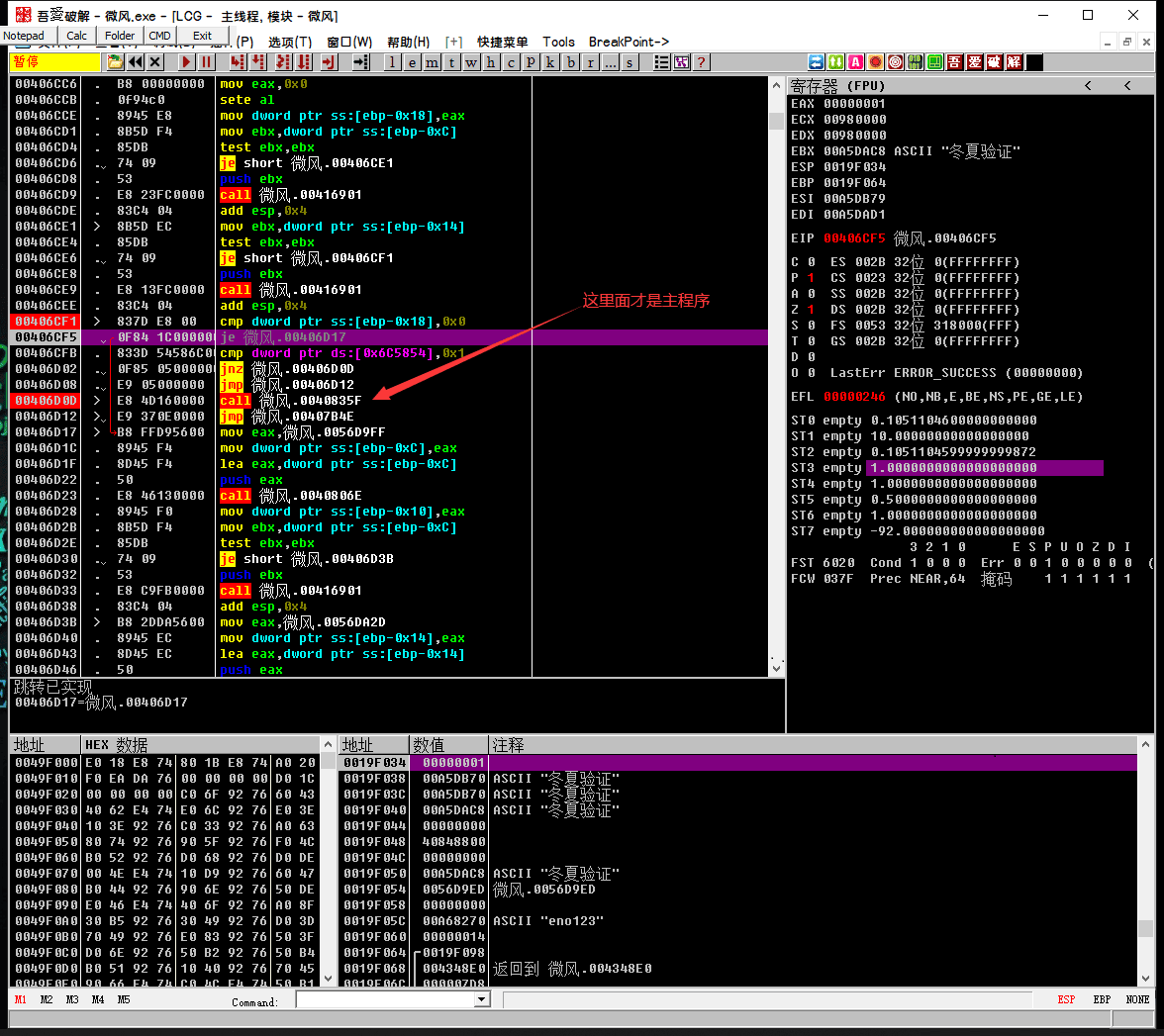Click the pink 'A' plugin icon
The width and height of the screenshot is (1164, 1036).
coord(856,62)
